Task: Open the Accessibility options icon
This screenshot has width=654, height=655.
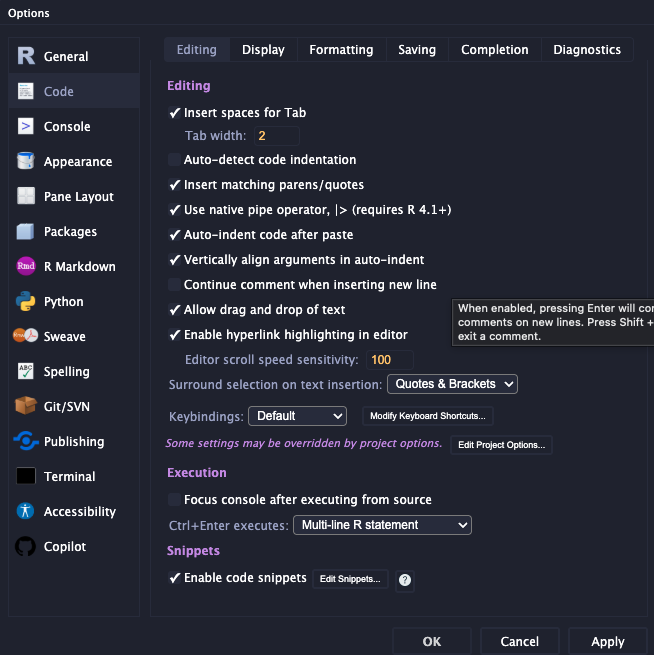Action: click(26, 512)
